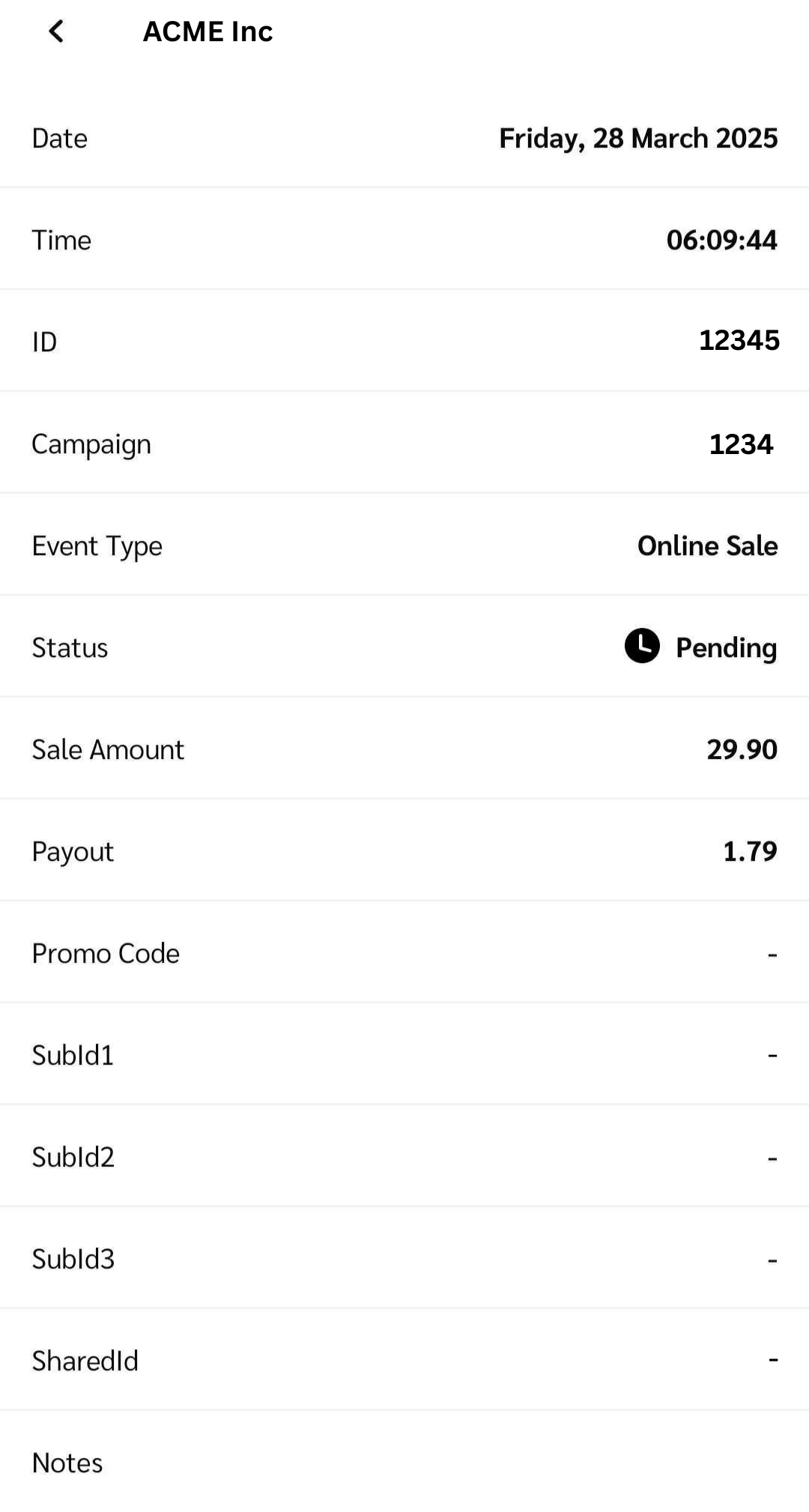Select the Online Sale event type
The image size is (809, 1512).
tap(707, 546)
